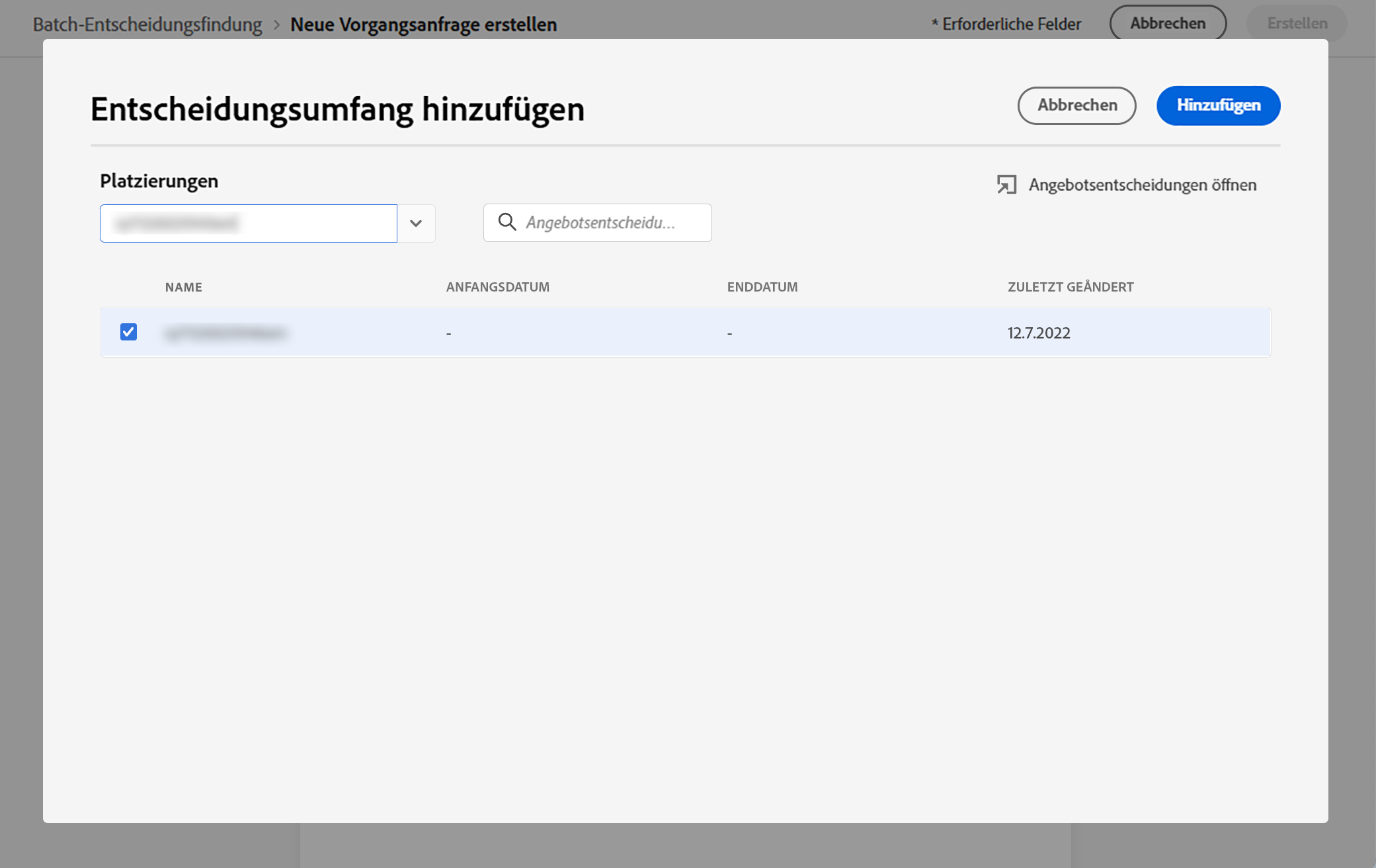Click Abbrechen in the dialog header
This screenshot has width=1376, height=868.
1076,106
